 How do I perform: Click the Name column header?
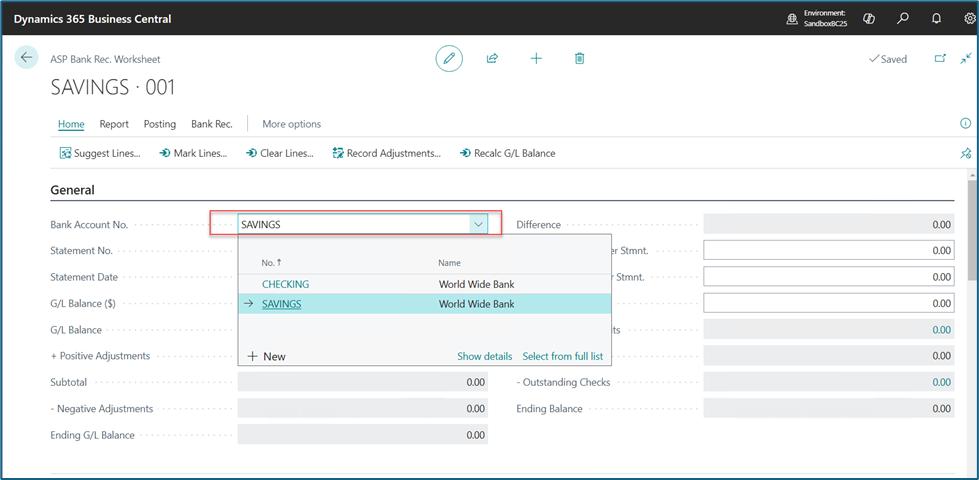click(450, 263)
